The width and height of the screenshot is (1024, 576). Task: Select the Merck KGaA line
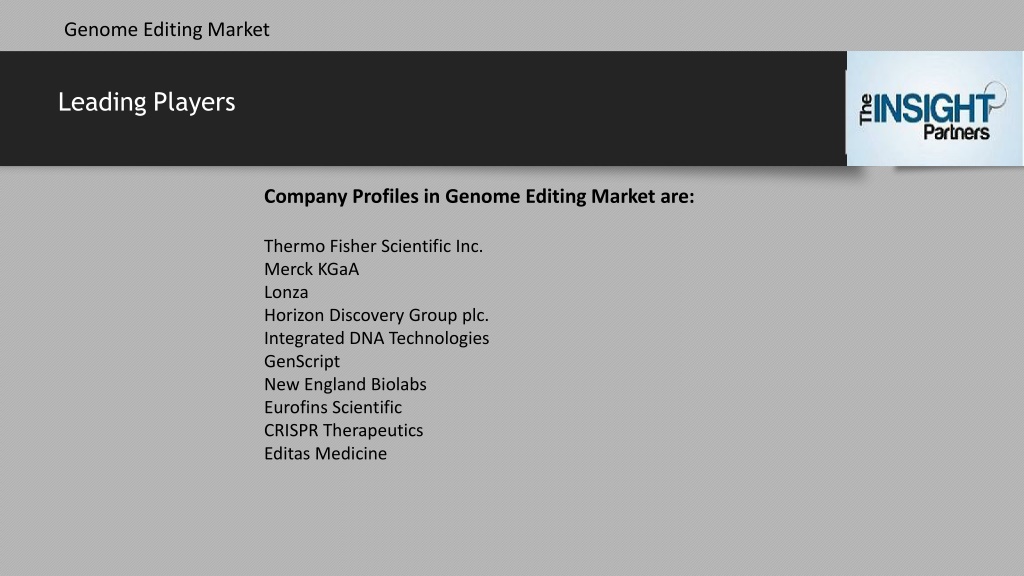click(x=312, y=269)
